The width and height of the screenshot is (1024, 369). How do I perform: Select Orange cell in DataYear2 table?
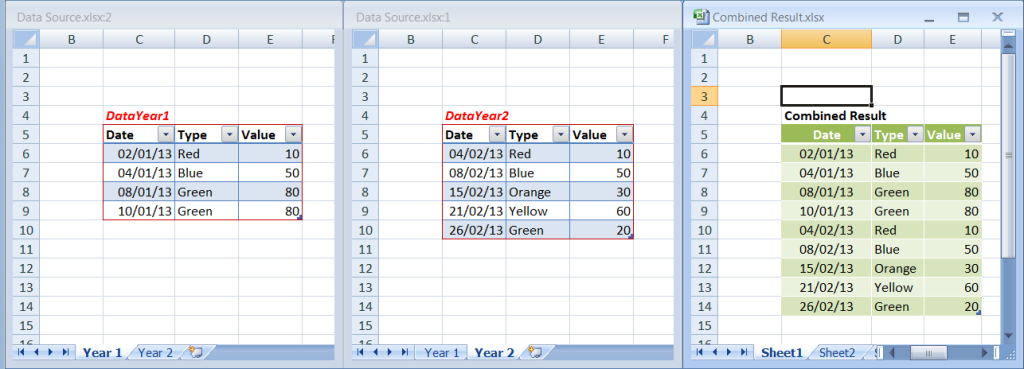point(537,193)
